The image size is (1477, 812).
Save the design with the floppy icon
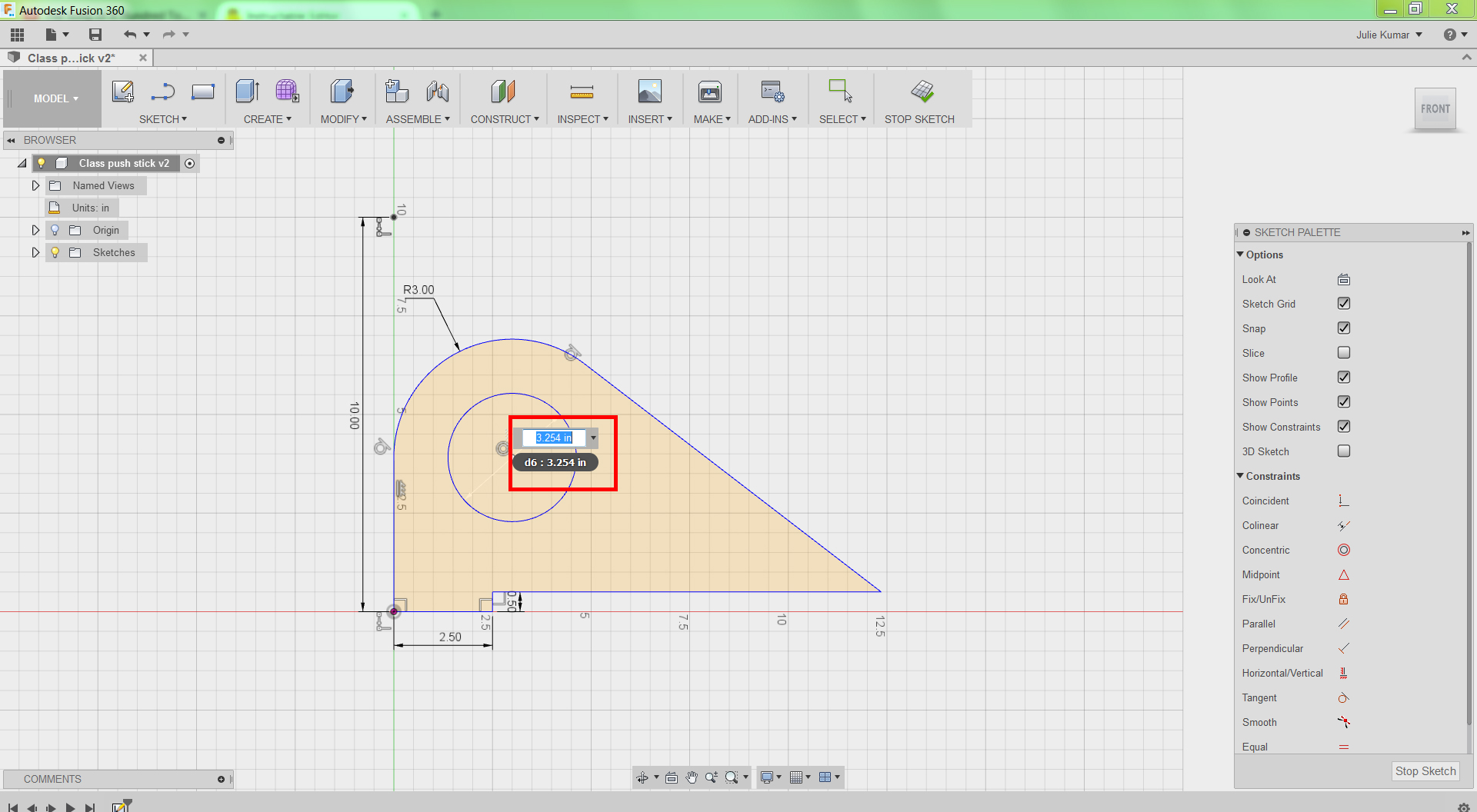(95, 35)
